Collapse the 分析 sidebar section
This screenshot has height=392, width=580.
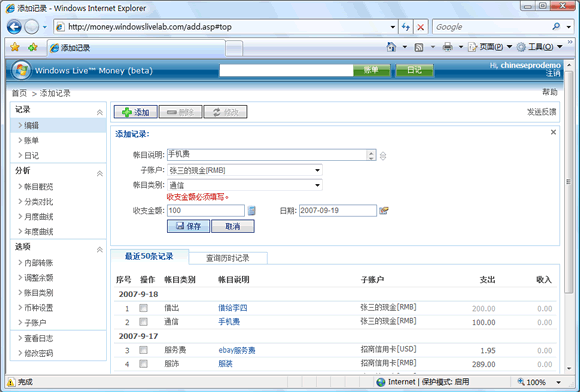(x=100, y=173)
